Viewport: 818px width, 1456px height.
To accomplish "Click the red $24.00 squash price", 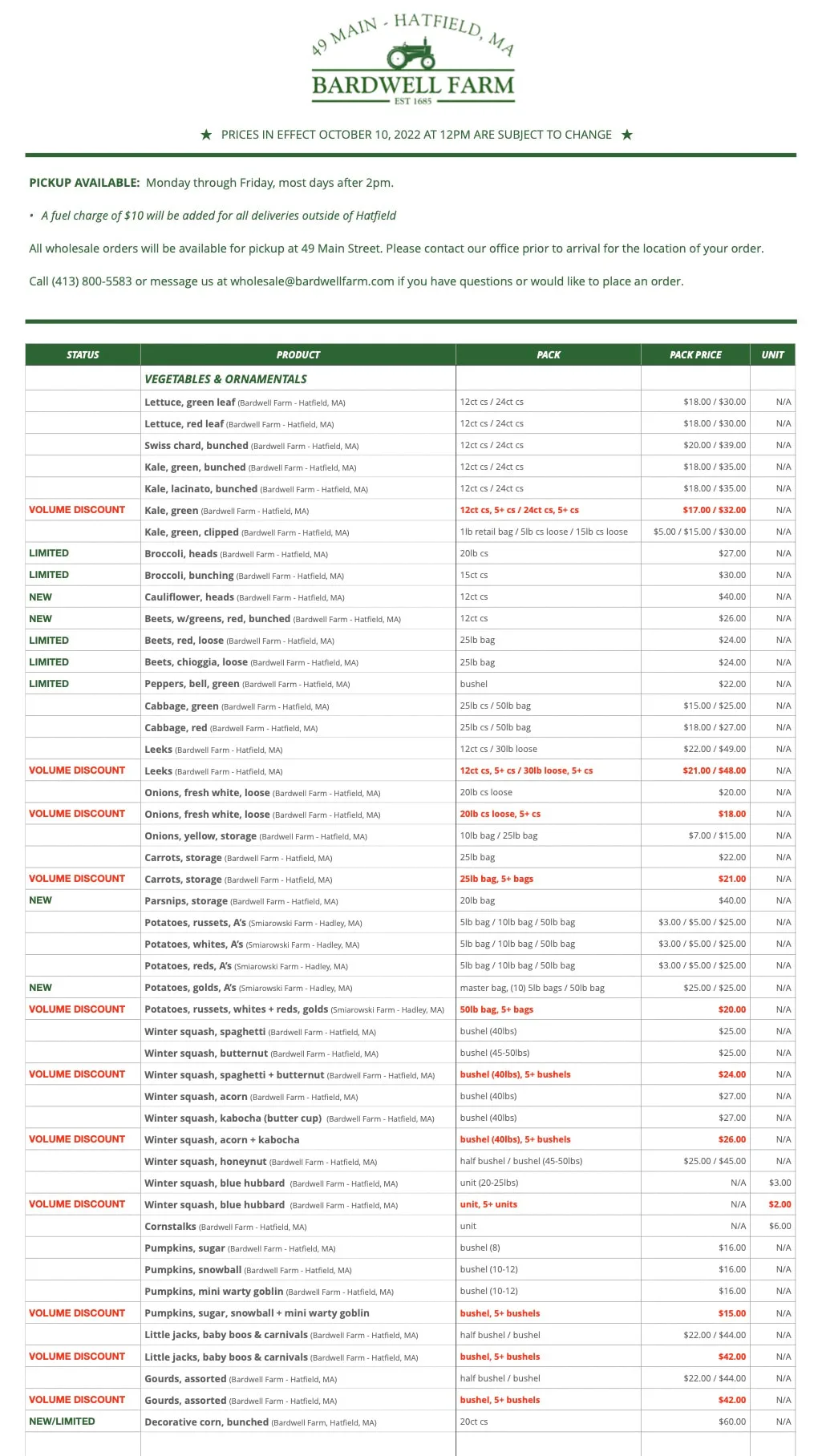I will 732,1074.
